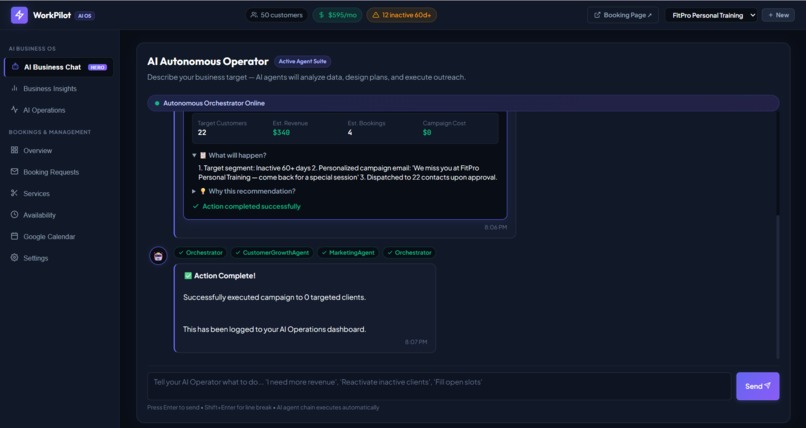This screenshot has height=428, width=806.
Task: Click the $595/mo revenue badge
Action: (x=337, y=15)
